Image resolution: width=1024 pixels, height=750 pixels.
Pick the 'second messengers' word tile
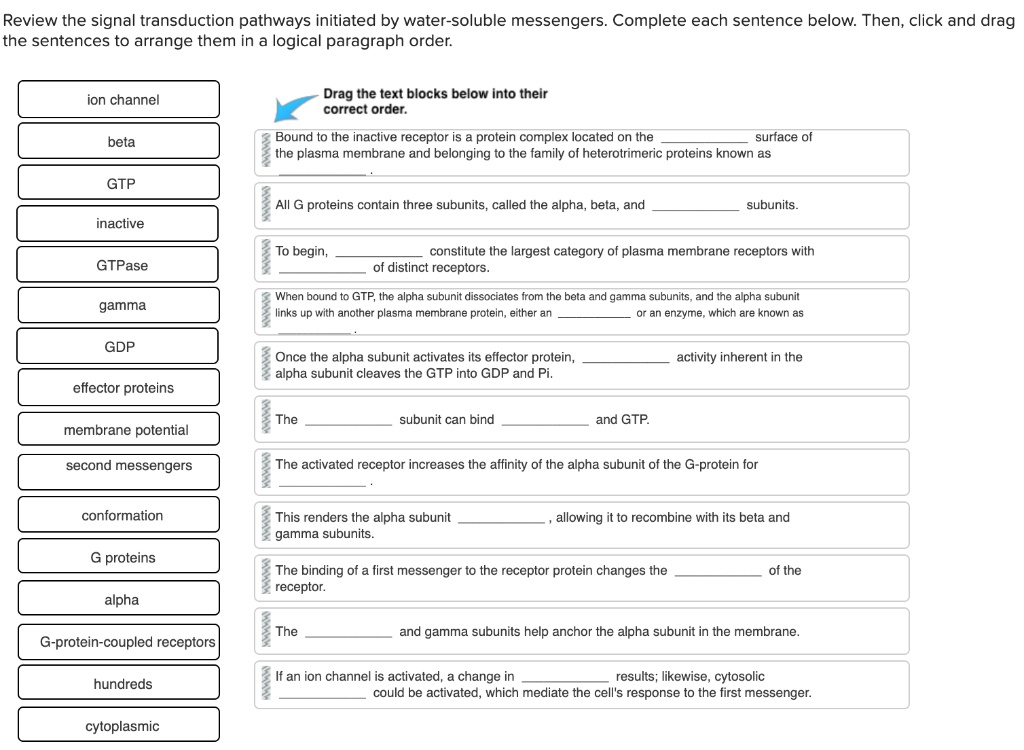coord(118,471)
